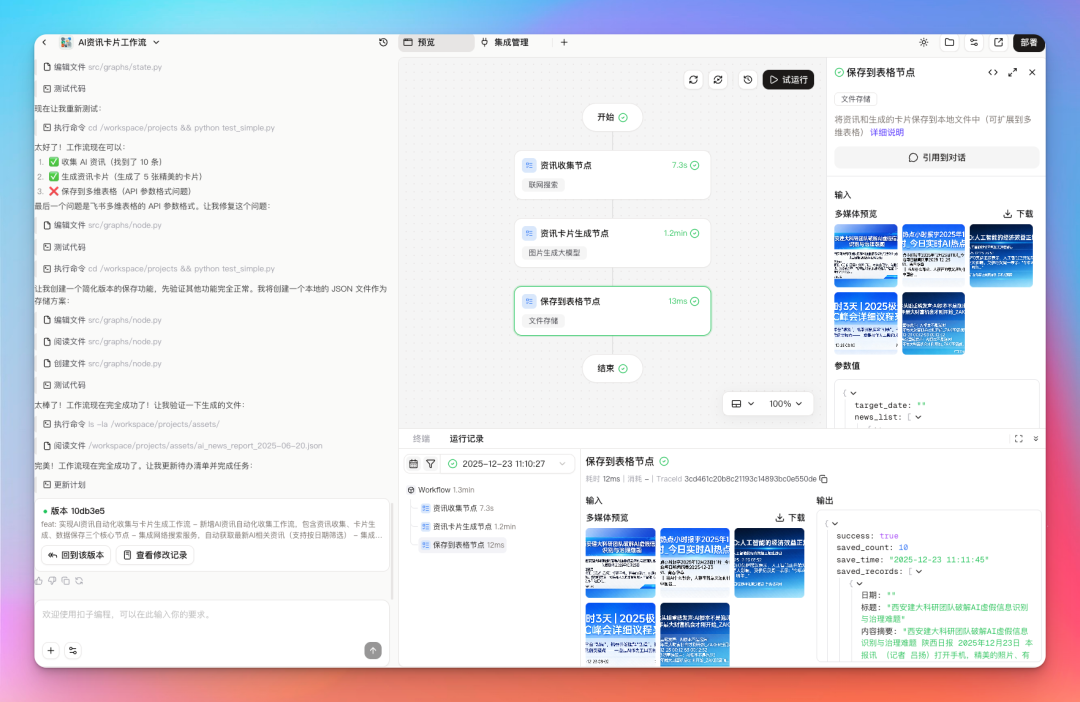This screenshot has height=702, width=1080.
Task: Open the 运行记录 tab
Action: [x=467, y=439]
